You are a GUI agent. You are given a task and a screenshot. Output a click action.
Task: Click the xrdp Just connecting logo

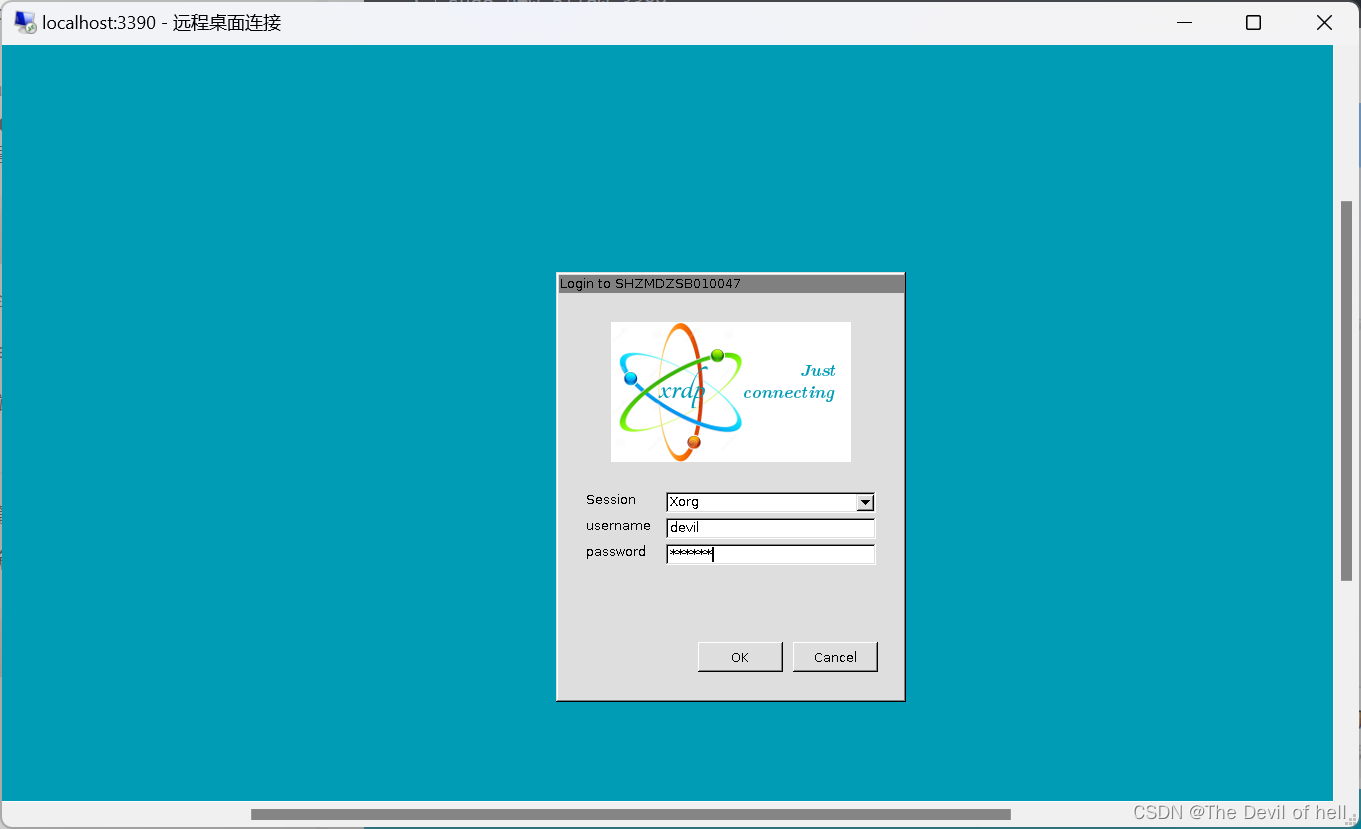pos(731,392)
